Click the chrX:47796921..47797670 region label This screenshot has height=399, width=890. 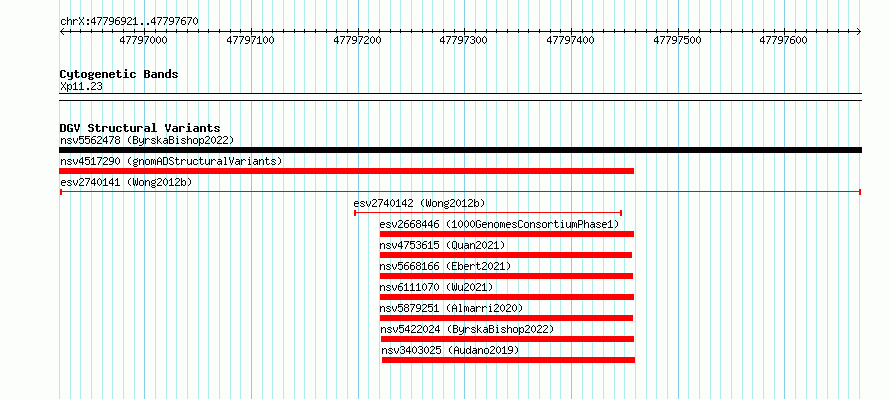129,22
